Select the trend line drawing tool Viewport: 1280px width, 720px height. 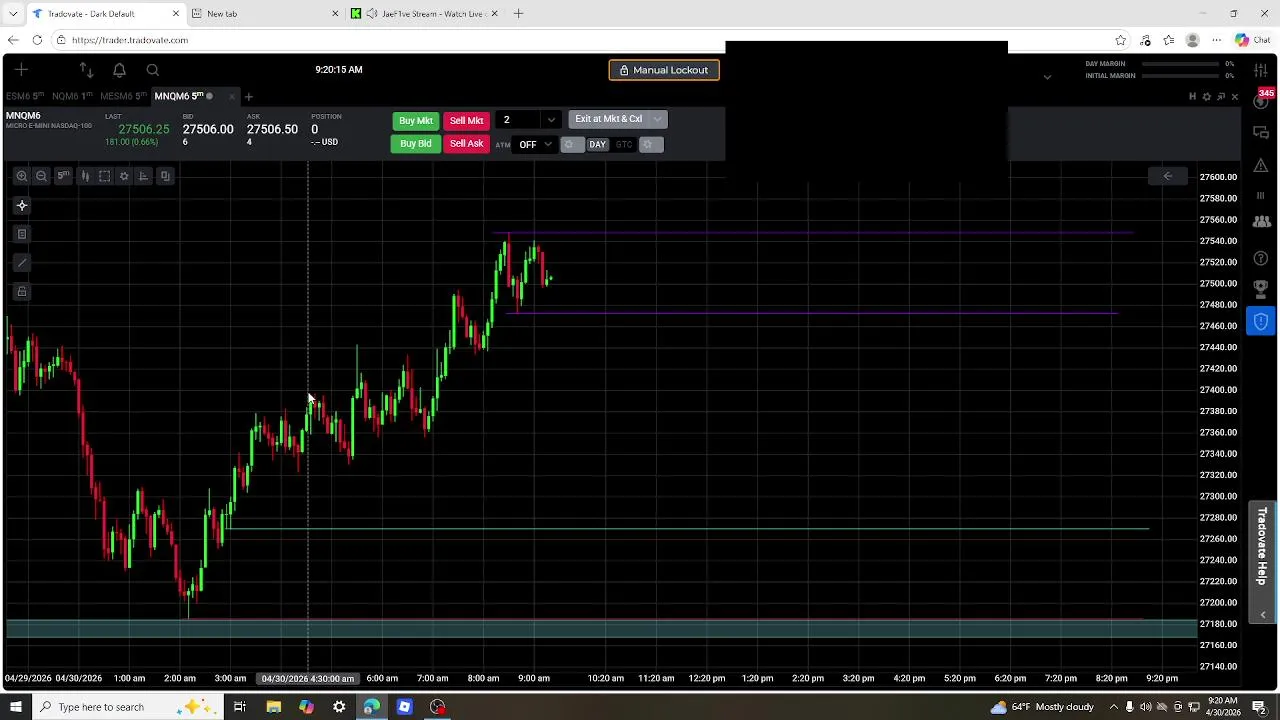coord(21,263)
